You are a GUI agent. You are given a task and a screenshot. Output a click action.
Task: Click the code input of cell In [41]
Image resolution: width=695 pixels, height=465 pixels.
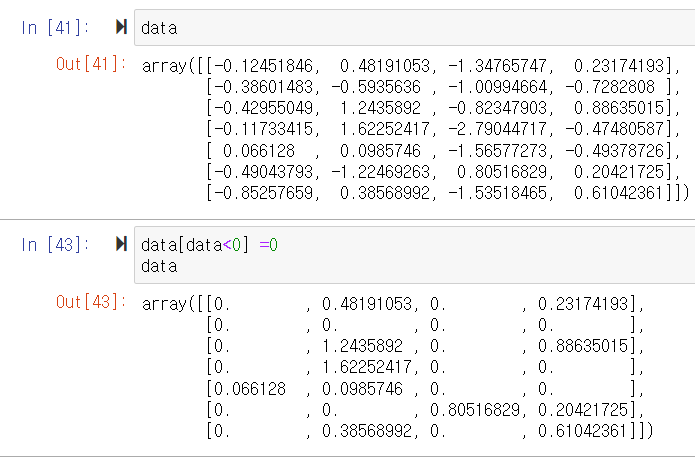pyautogui.click(x=414, y=27)
